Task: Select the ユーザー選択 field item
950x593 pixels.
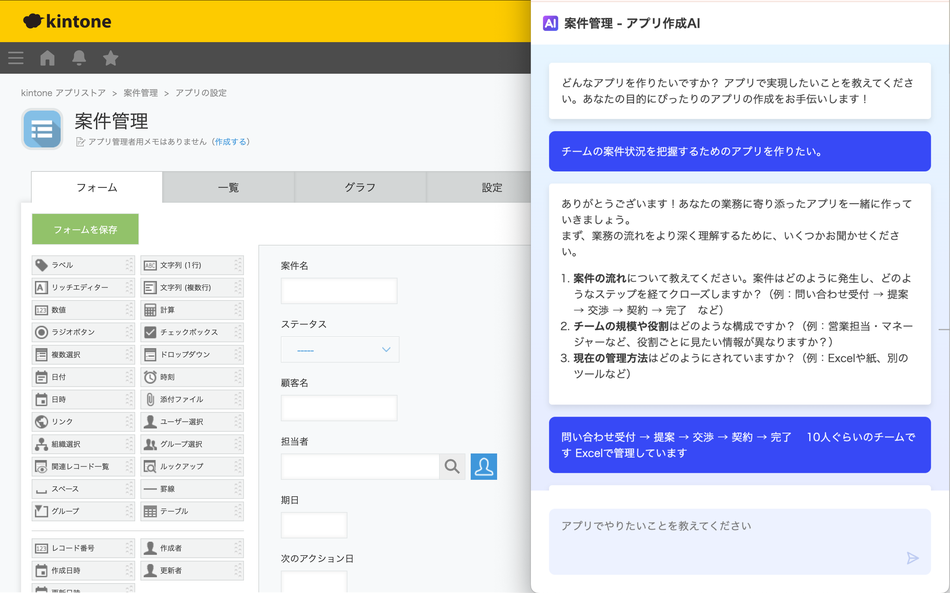Action: pos(192,422)
